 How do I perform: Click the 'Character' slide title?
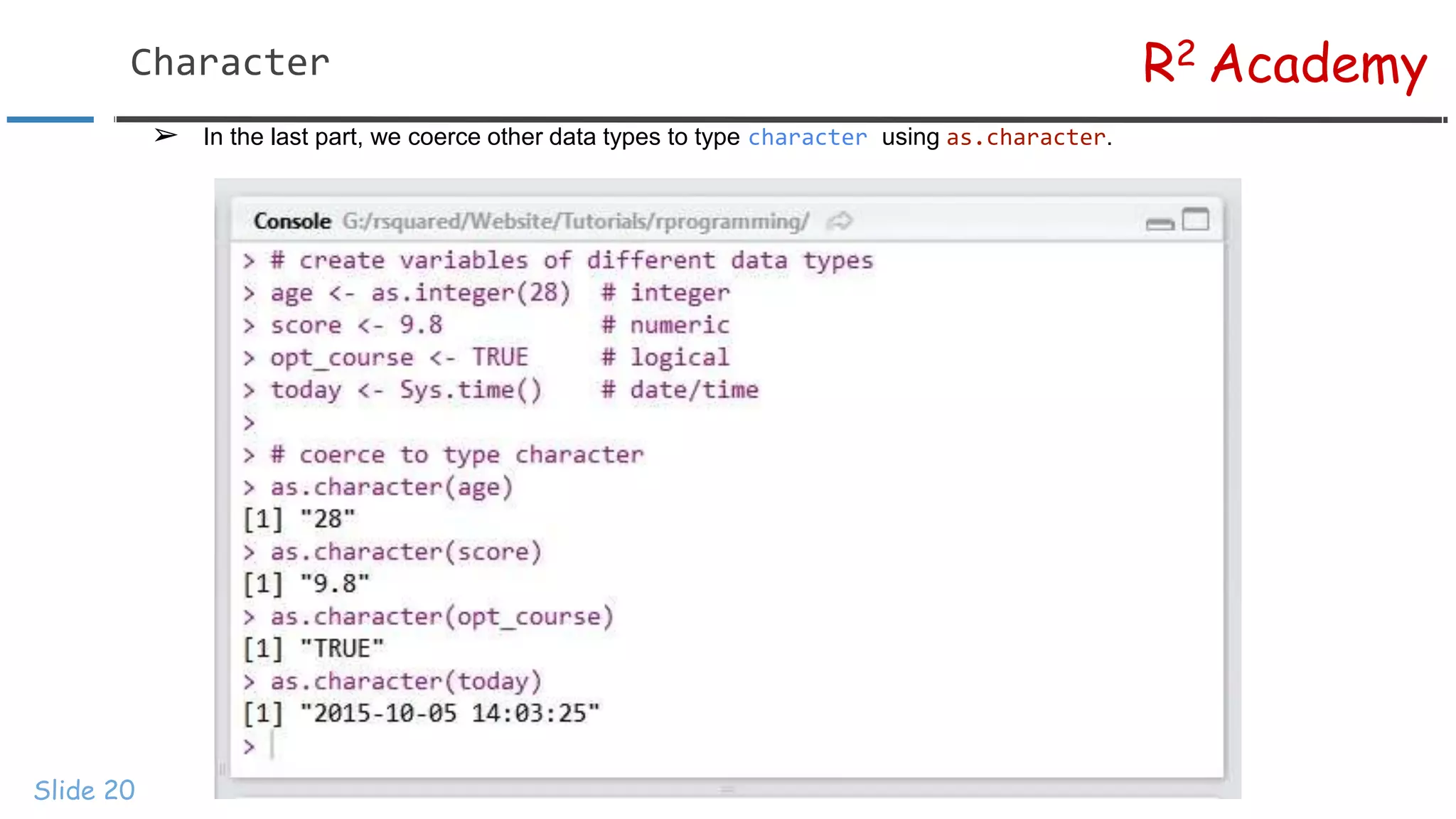[x=230, y=63]
